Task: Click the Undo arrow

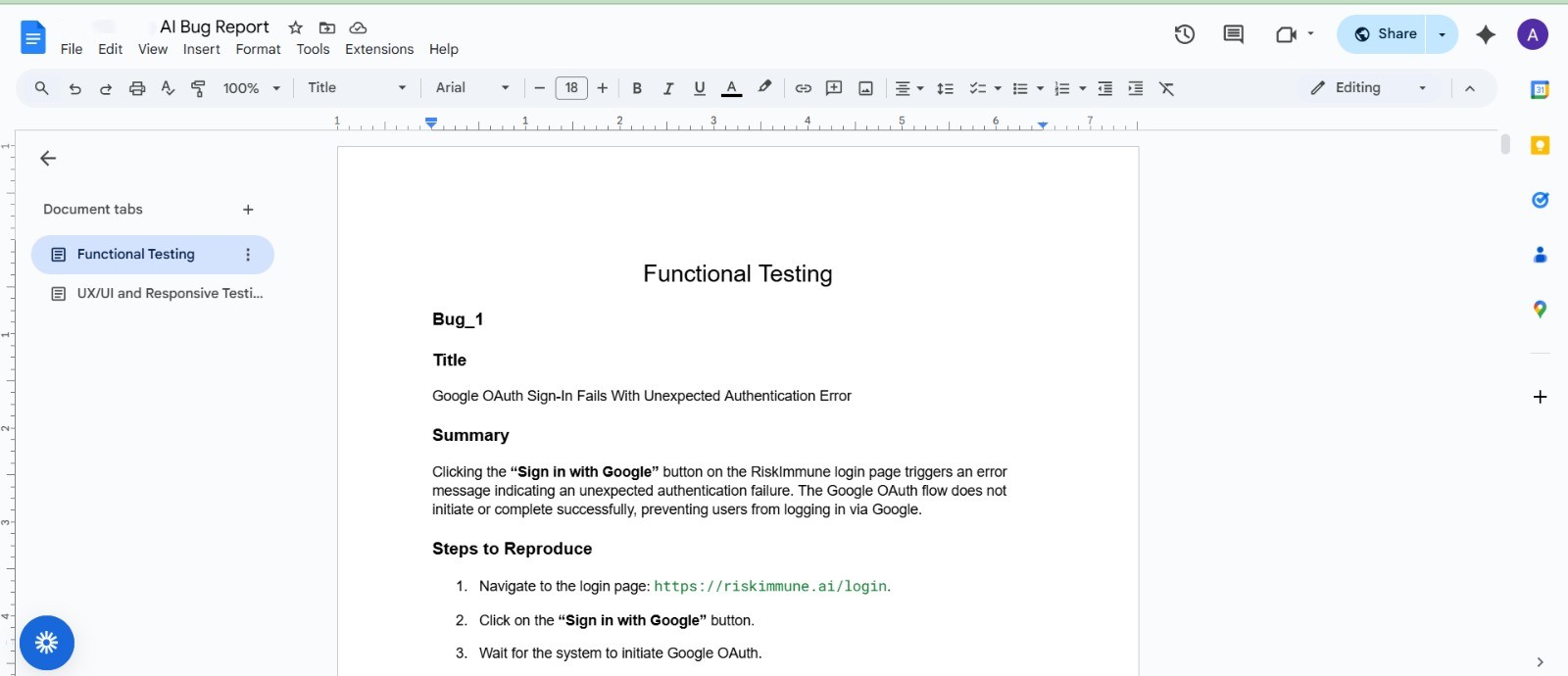Action: point(74,88)
